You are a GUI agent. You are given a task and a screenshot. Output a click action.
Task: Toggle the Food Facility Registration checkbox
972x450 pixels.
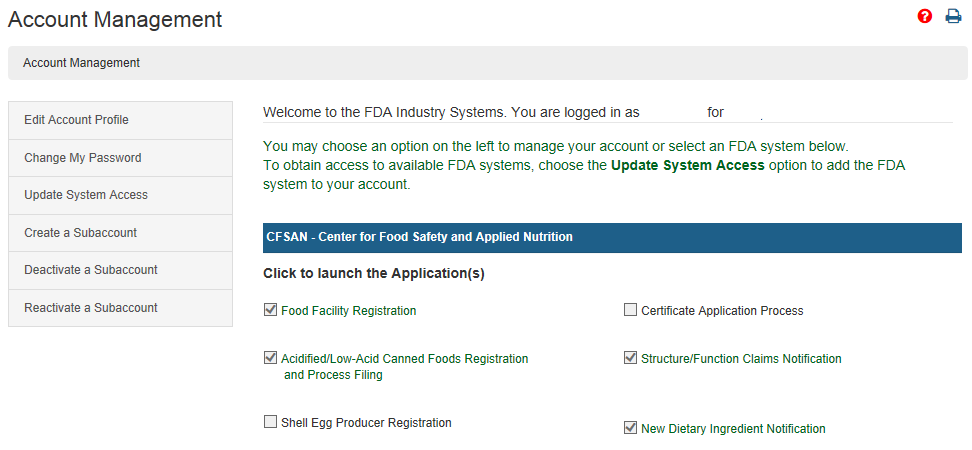pos(270,310)
